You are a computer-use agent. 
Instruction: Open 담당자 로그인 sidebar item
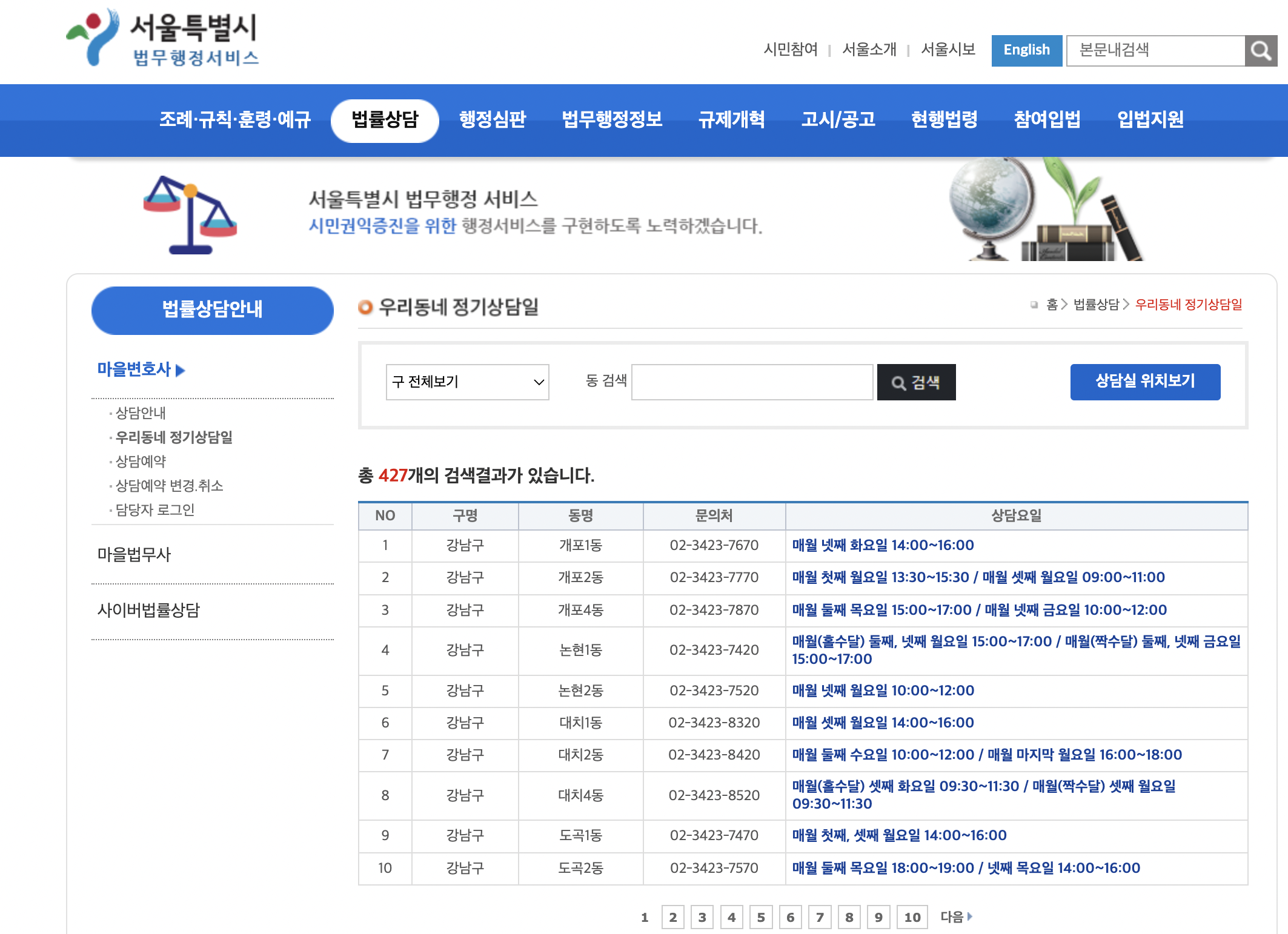tap(154, 510)
